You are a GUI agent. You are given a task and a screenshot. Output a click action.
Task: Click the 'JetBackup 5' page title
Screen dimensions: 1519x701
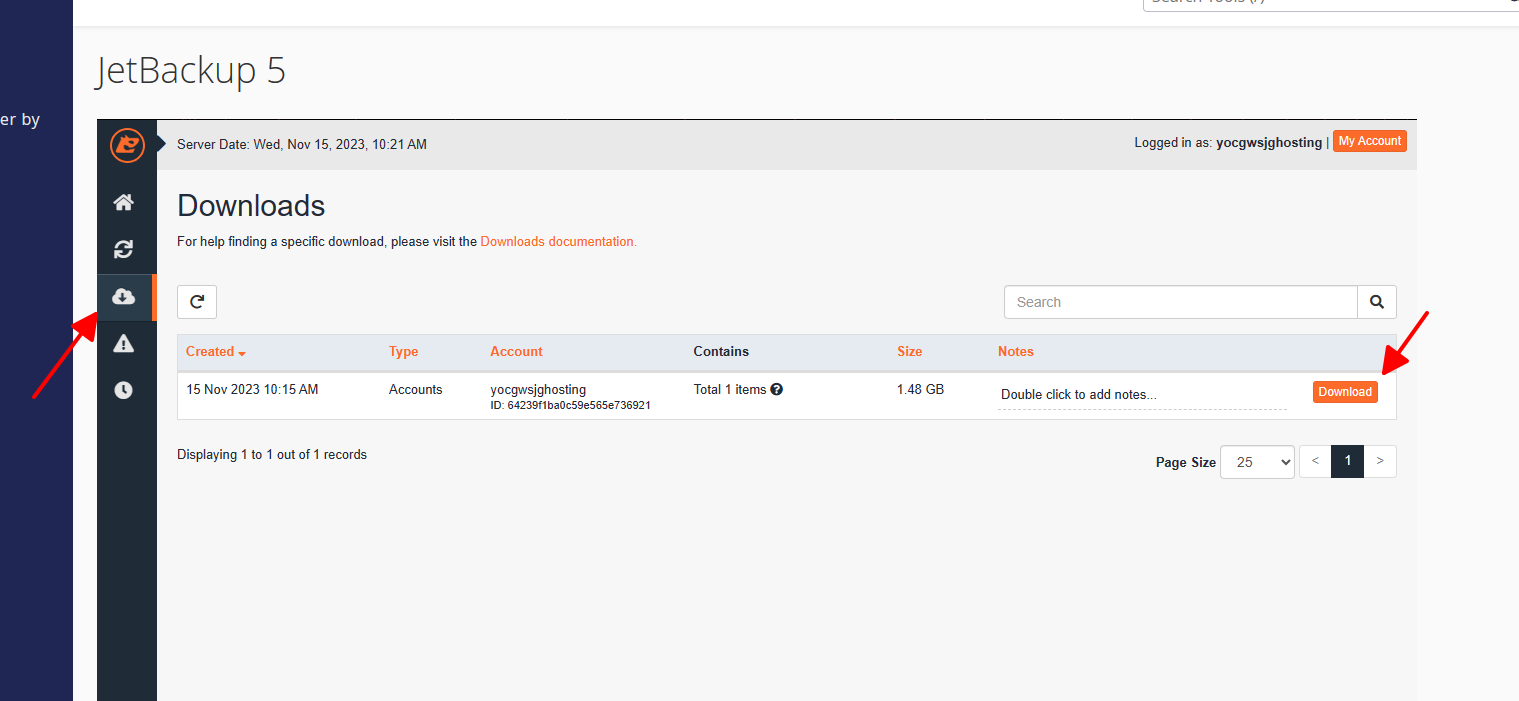tap(190, 70)
